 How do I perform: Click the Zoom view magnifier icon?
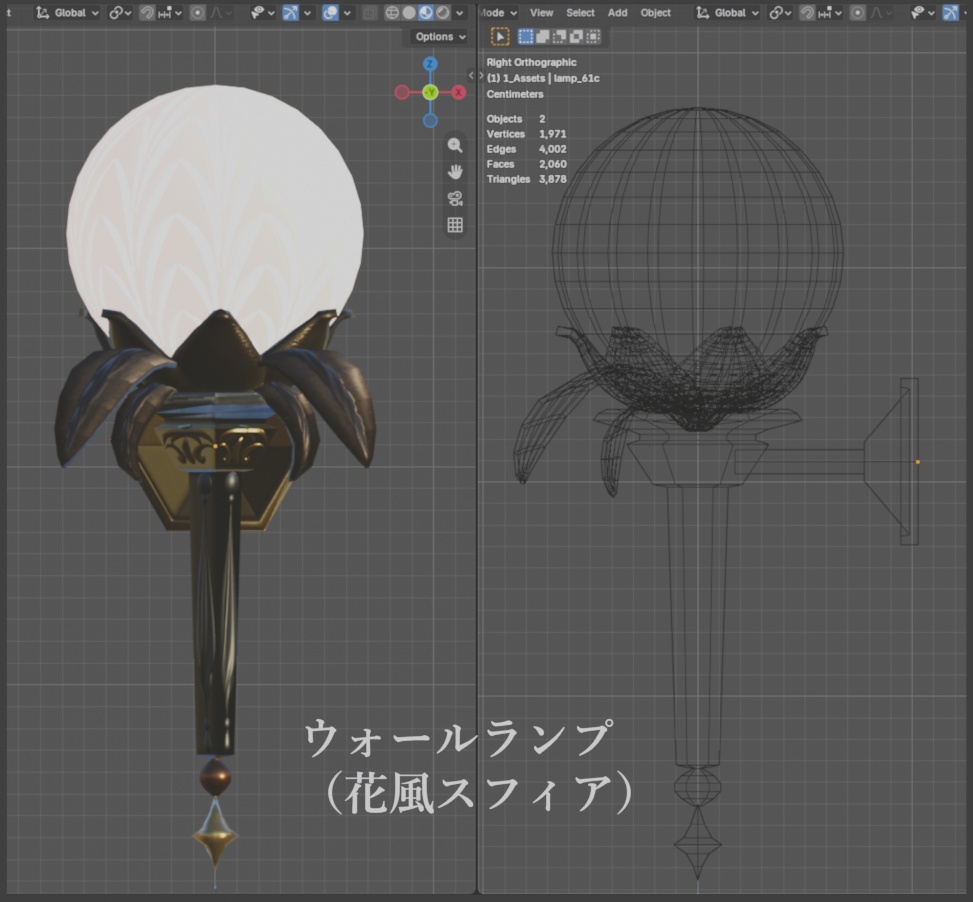pos(455,145)
